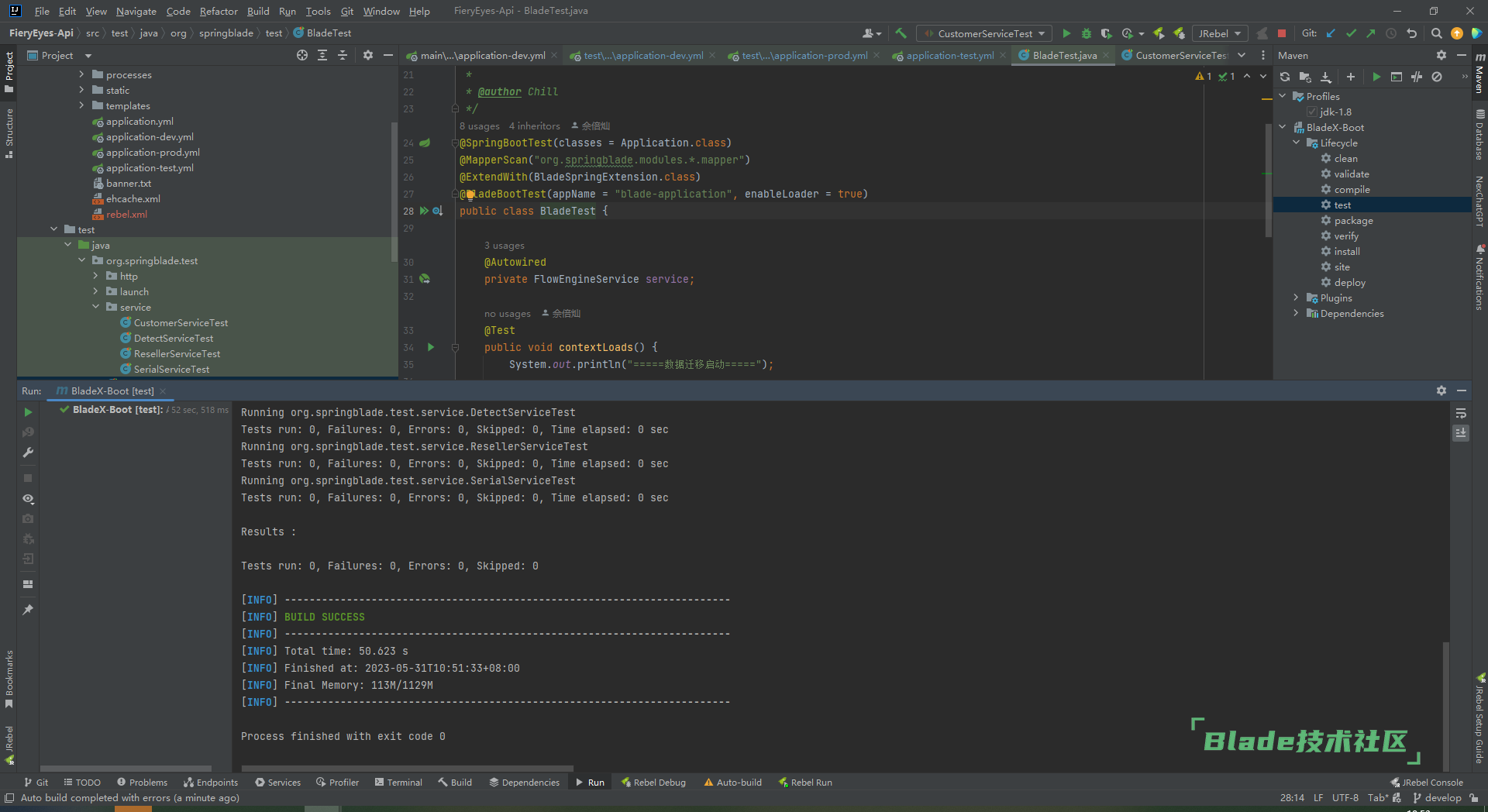Commit changes with the green Git checkmark
1488x812 pixels.
[1351, 33]
